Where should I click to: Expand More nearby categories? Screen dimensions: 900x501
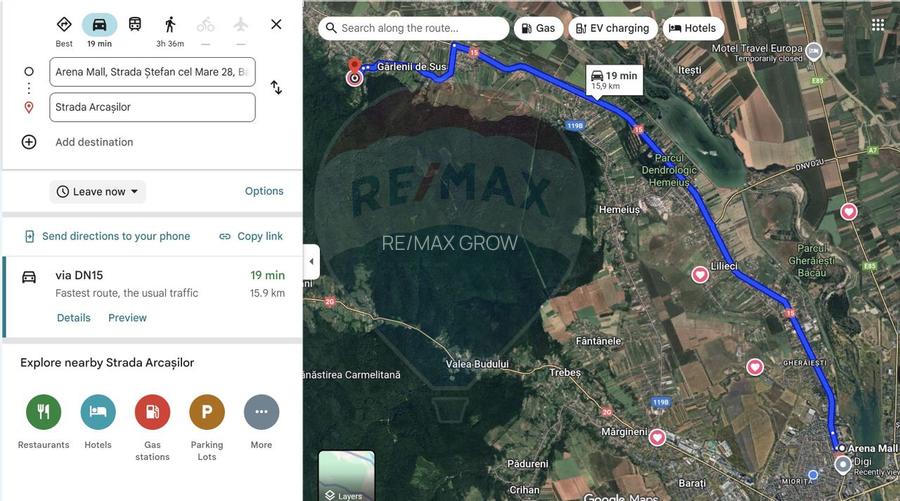pyautogui.click(x=261, y=412)
